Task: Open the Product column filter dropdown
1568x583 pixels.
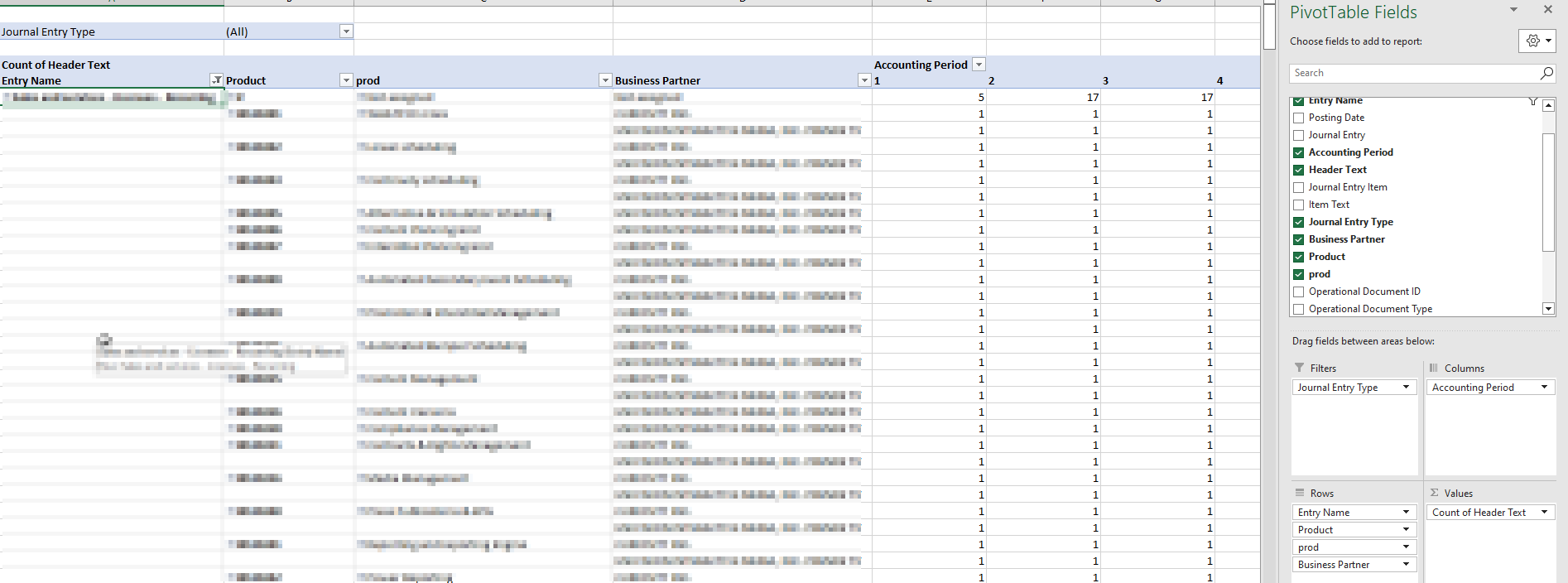Action: click(346, 80)
